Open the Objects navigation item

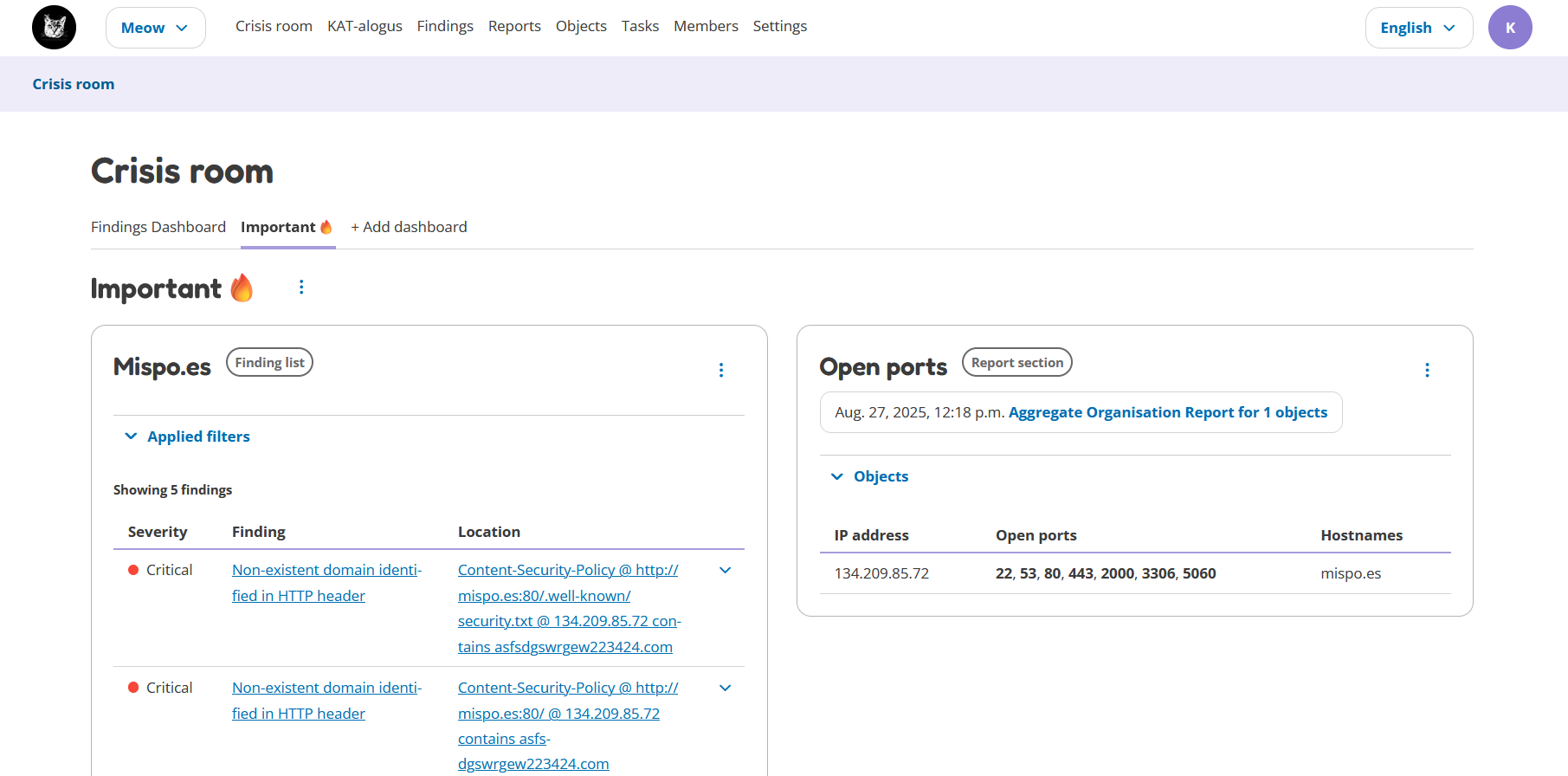point(581,26)
